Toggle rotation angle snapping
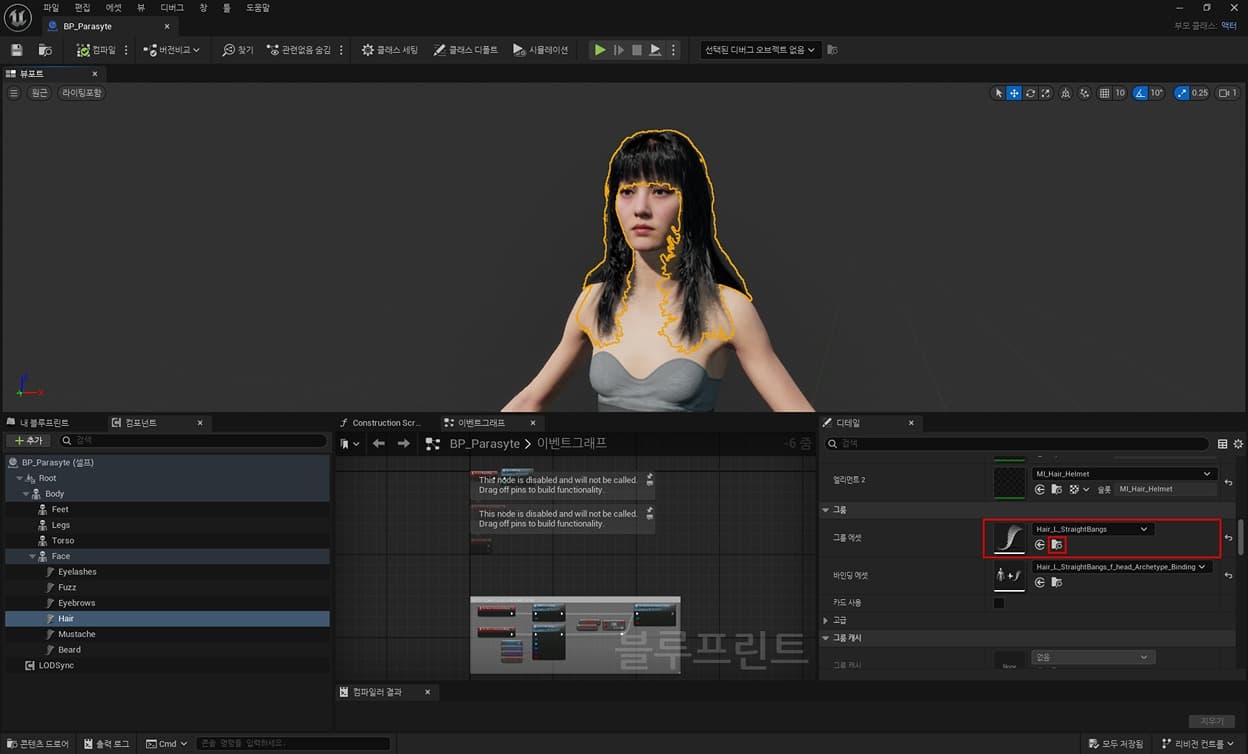The image size is (1248, 754). (1141, 93)
